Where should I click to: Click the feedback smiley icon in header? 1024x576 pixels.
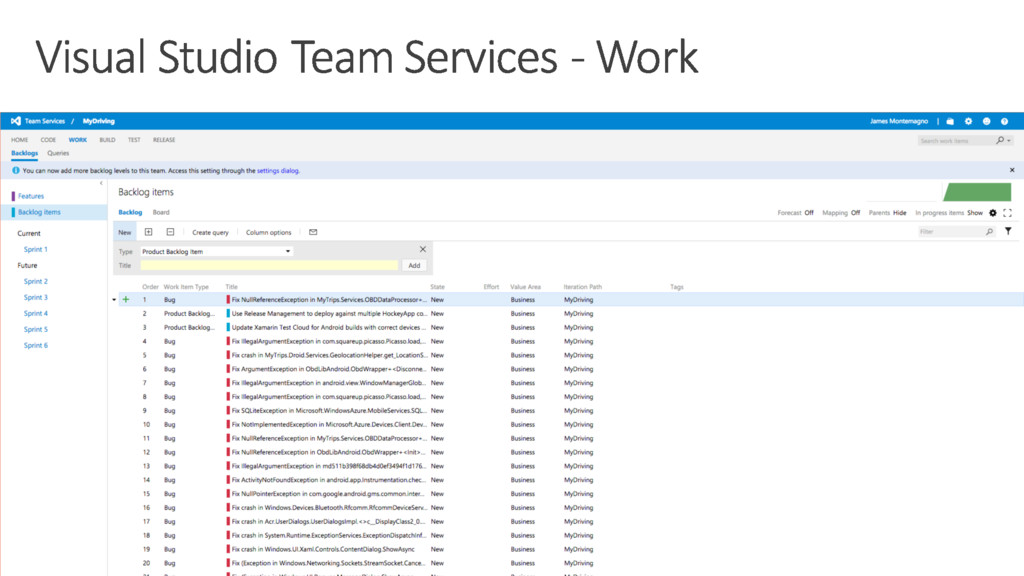pos(987,121)
